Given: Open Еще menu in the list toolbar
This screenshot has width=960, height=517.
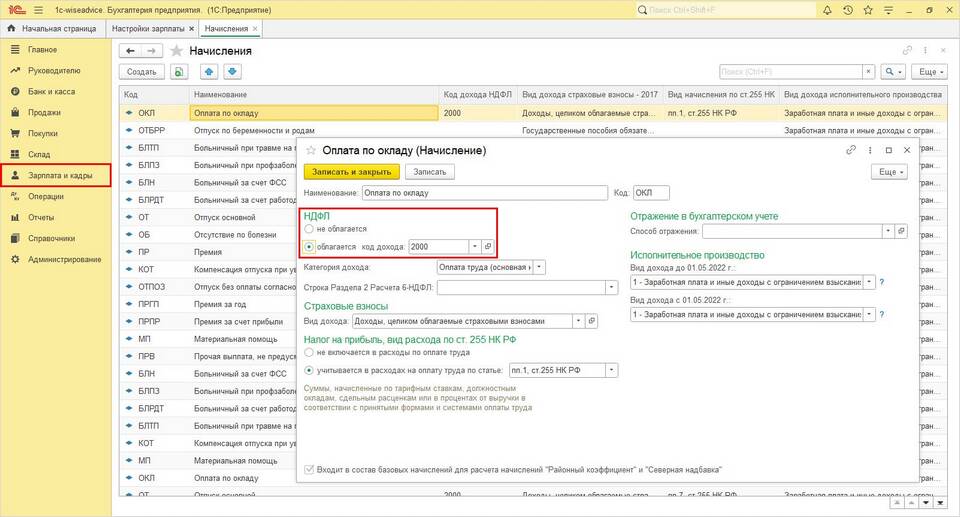Looking at the screenshot, I should (x=929, y=72).
